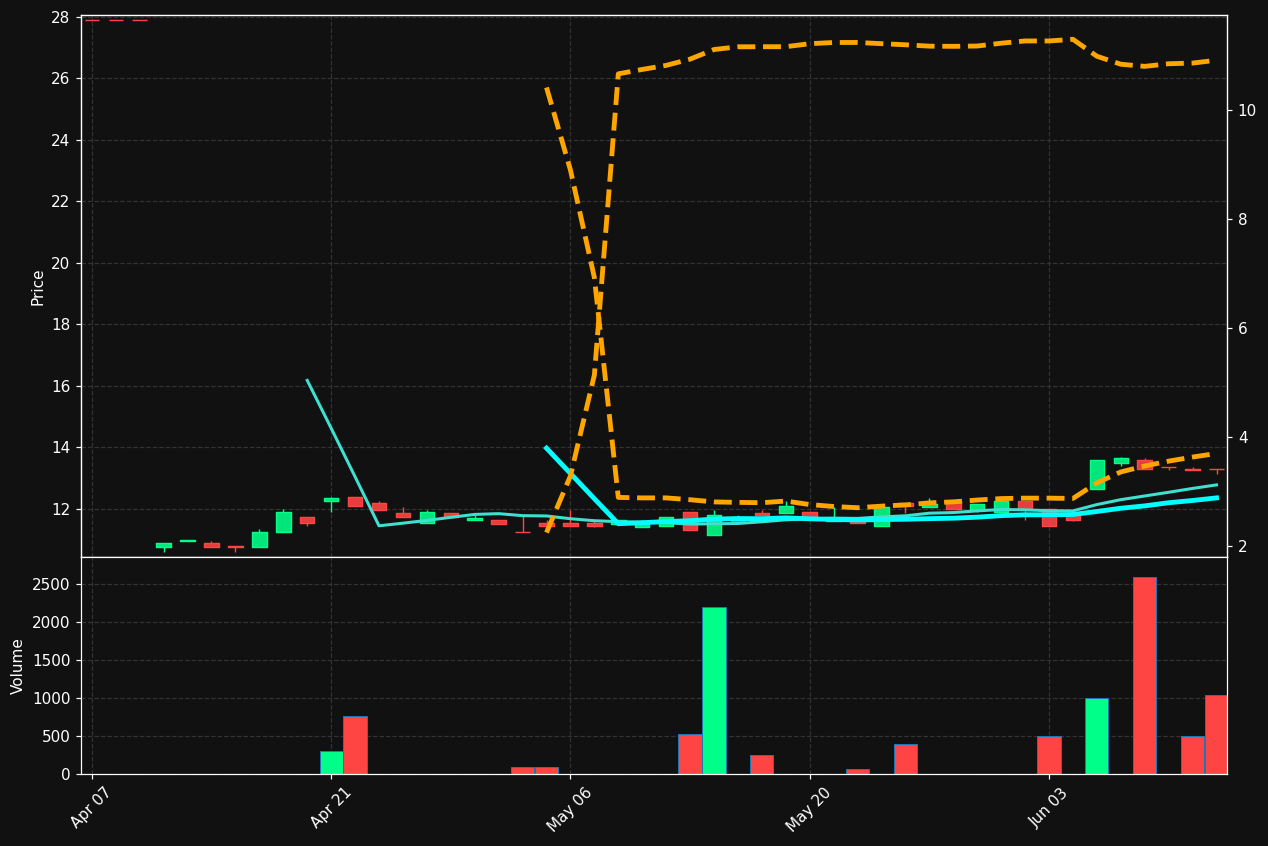
Task: Click the tallest green volume bar
Action: click(x=714, y=690)
